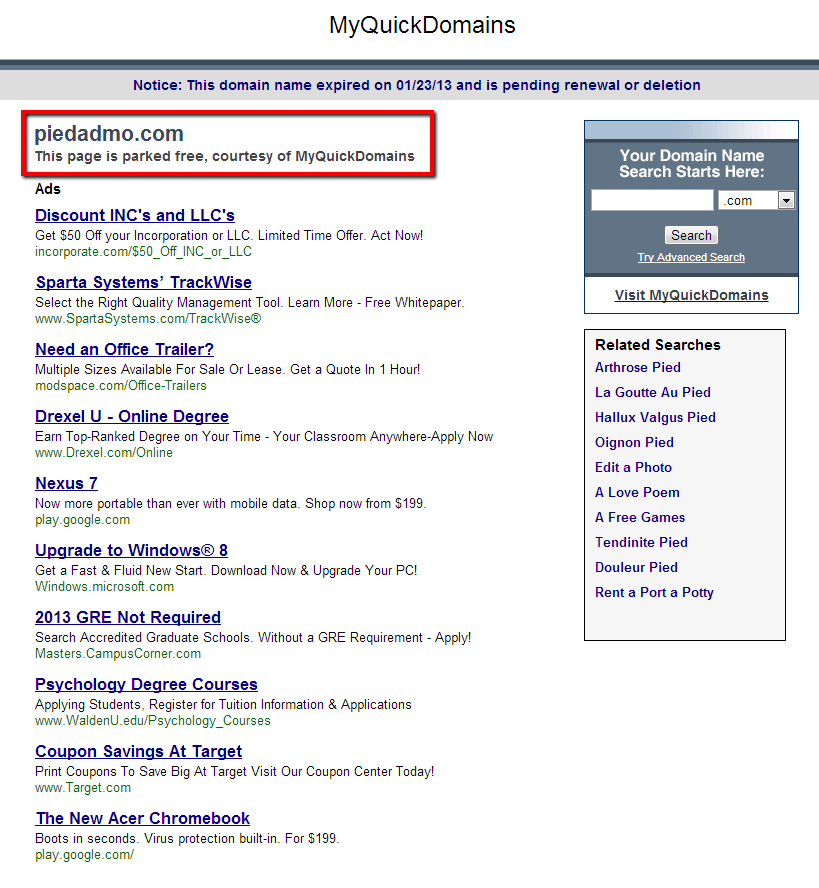The width and height of the screenshot is (819, 888).
Task: Click the www.SpartaSystems.com/TrackWise URL text
Action: [148, 318]
